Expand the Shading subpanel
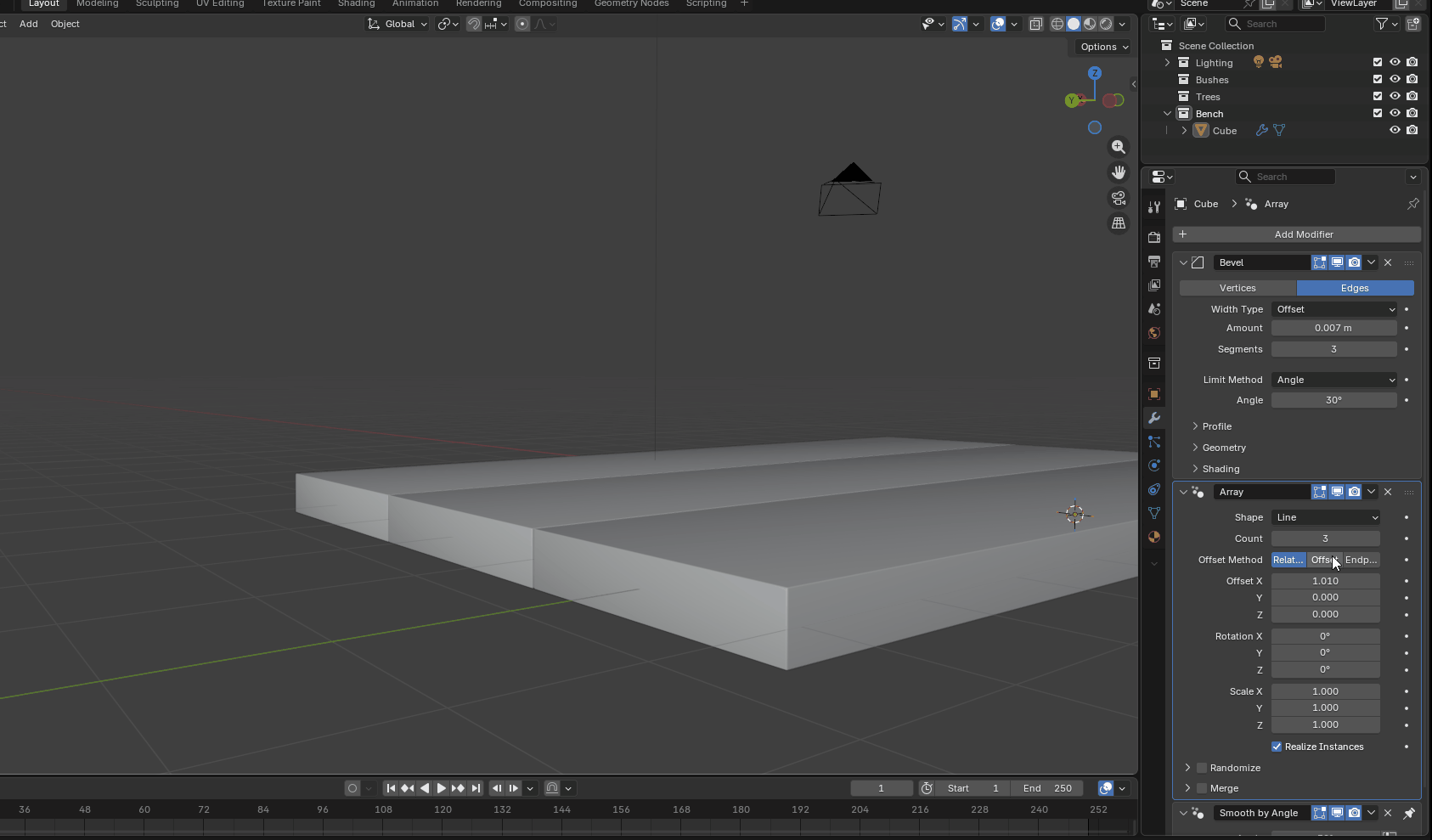The height and width of the screenshot is (840, 1432). 1195,469
